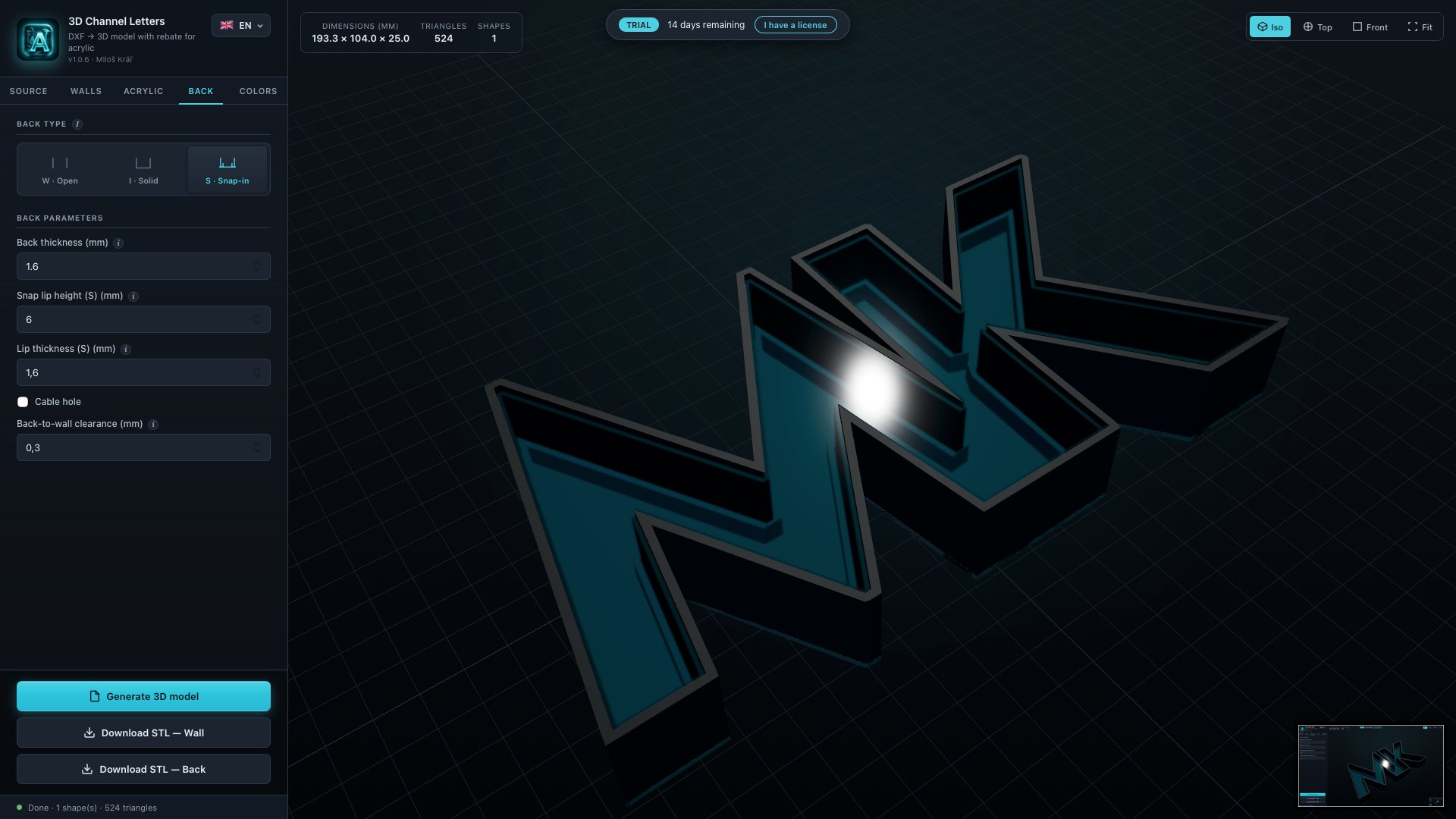Select the BACK tab
1456x819 pixels.
tap(201, 91)
